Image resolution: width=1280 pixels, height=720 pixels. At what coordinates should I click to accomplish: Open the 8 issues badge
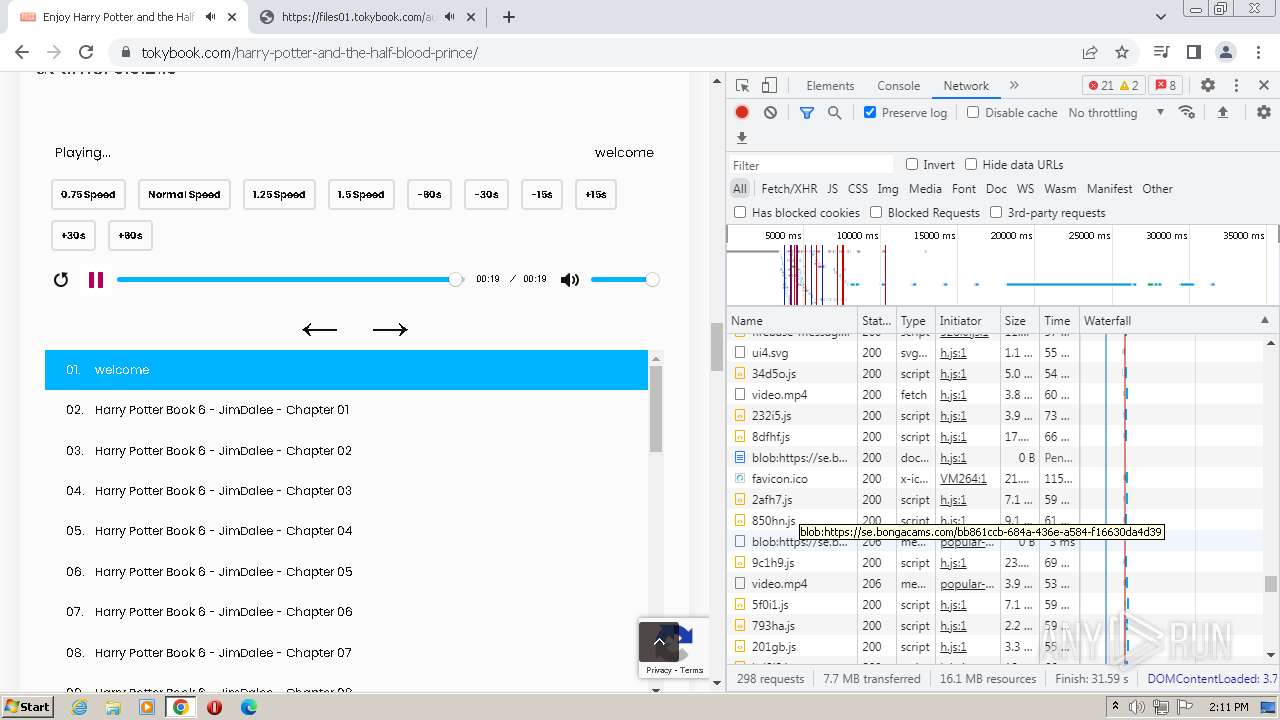pyautogui.click(x=1164, y=86)
